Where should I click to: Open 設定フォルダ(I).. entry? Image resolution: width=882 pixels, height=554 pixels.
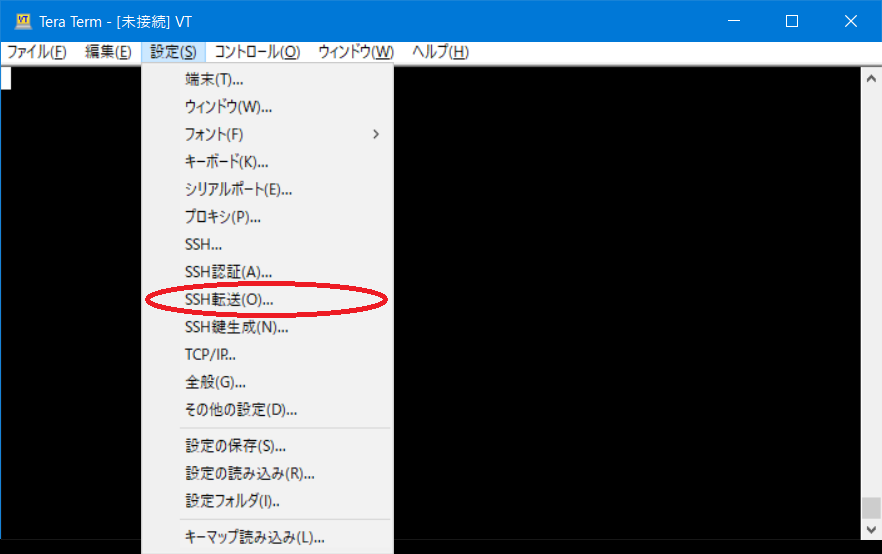[x=267, y=501]
